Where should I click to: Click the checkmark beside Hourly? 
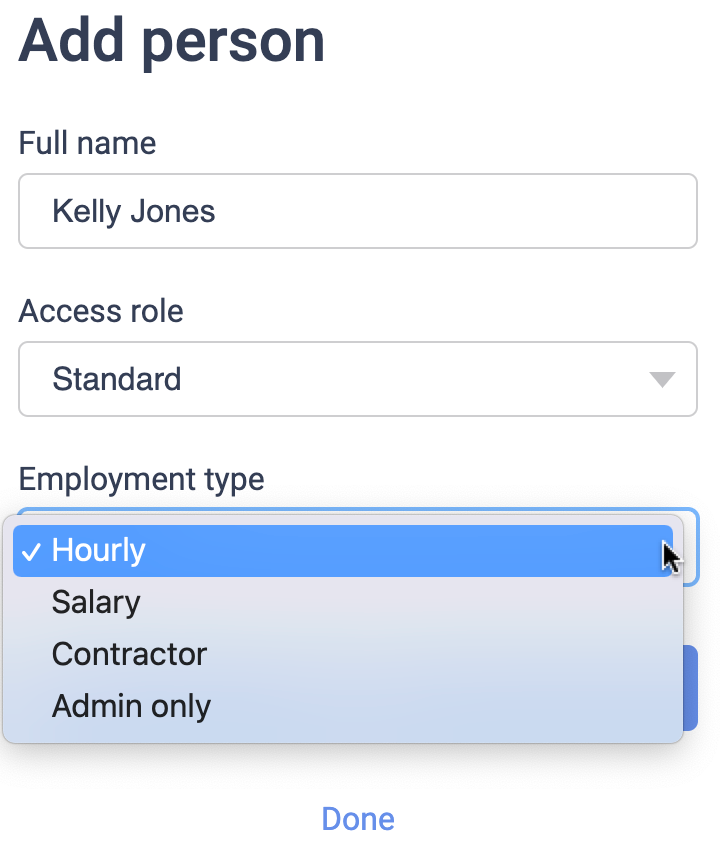31,551
